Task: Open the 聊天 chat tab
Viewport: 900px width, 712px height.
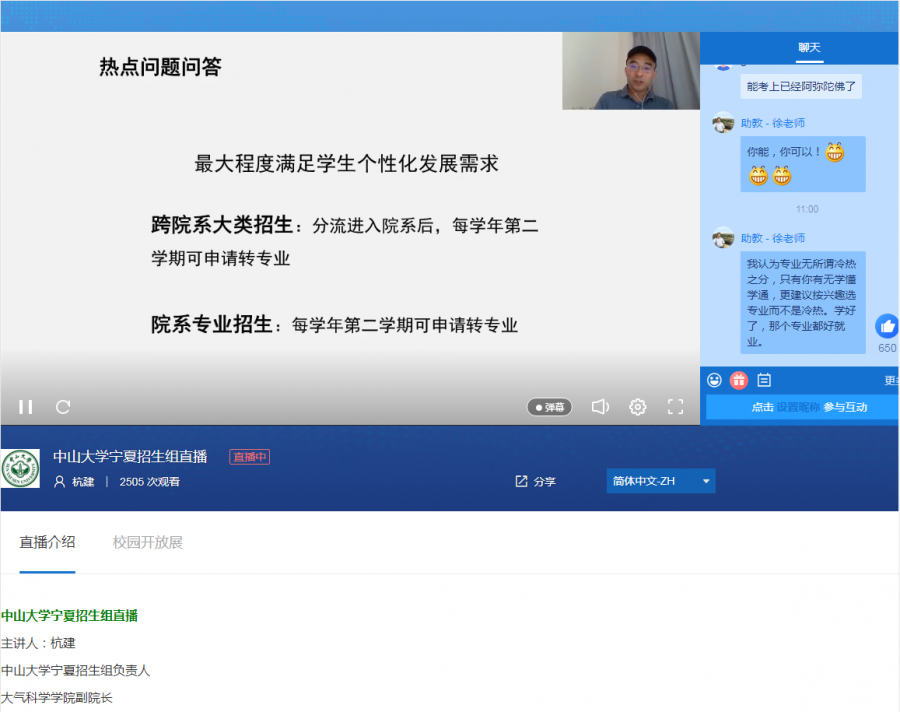Action: pos(809,48)
